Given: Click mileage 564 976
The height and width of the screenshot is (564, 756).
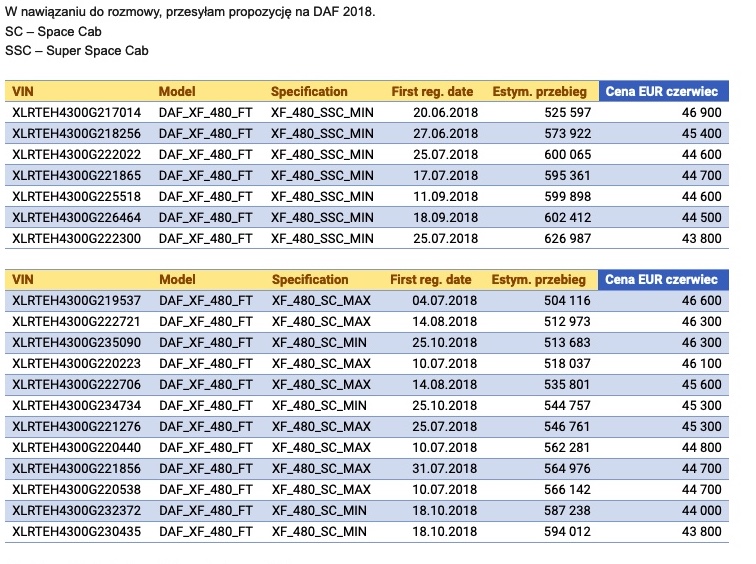Looking at the screenshot, I should pos(567,469).
